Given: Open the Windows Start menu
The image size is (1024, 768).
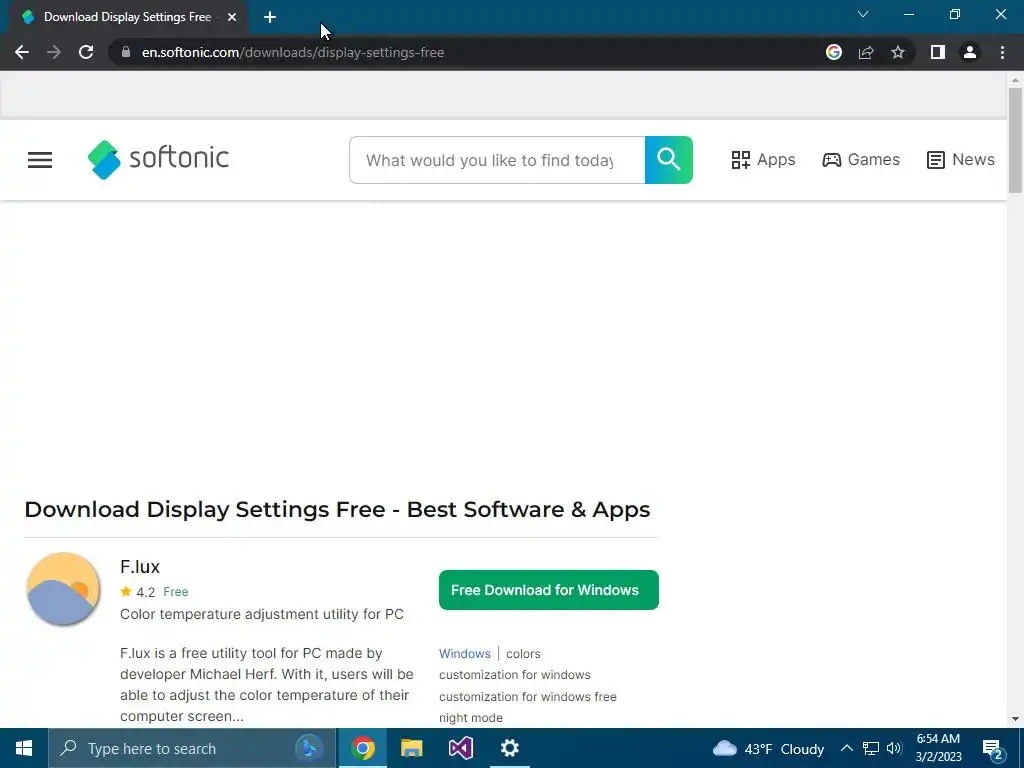Looking at the screenshot, I should (x=24, y=748).
